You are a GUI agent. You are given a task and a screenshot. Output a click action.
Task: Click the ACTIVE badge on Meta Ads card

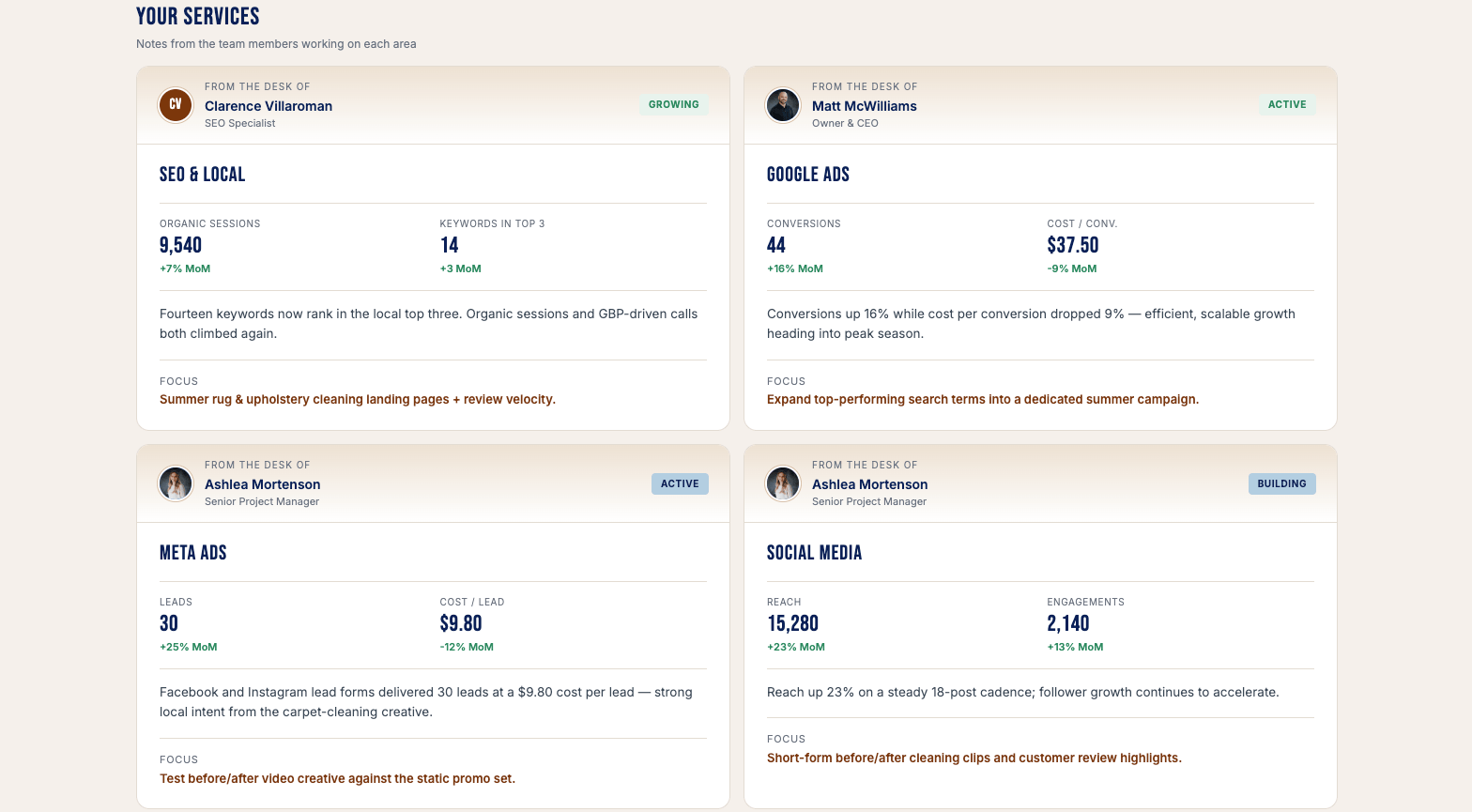click(x=680, y=483)
